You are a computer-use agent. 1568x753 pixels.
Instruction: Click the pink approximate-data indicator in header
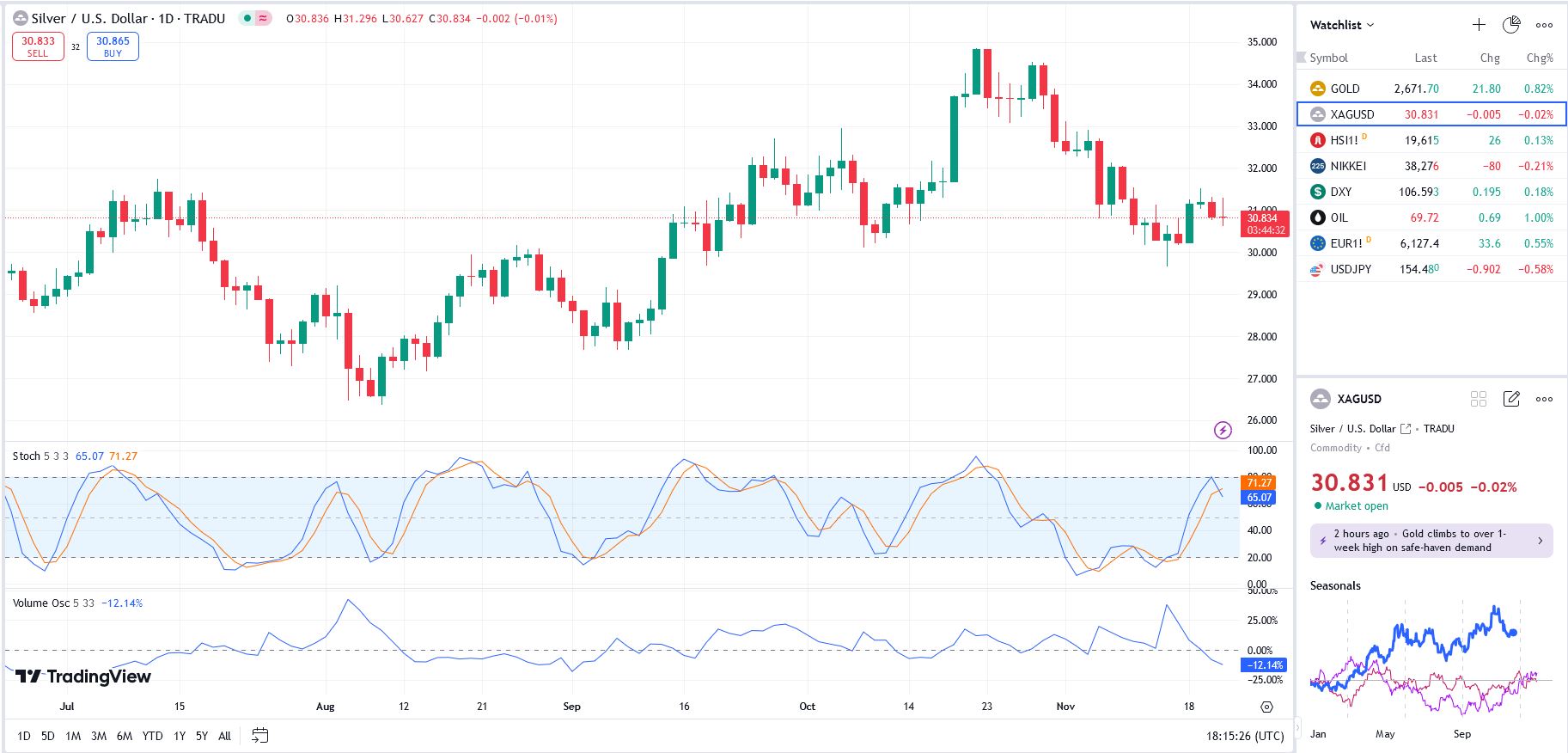coord(263,18)
